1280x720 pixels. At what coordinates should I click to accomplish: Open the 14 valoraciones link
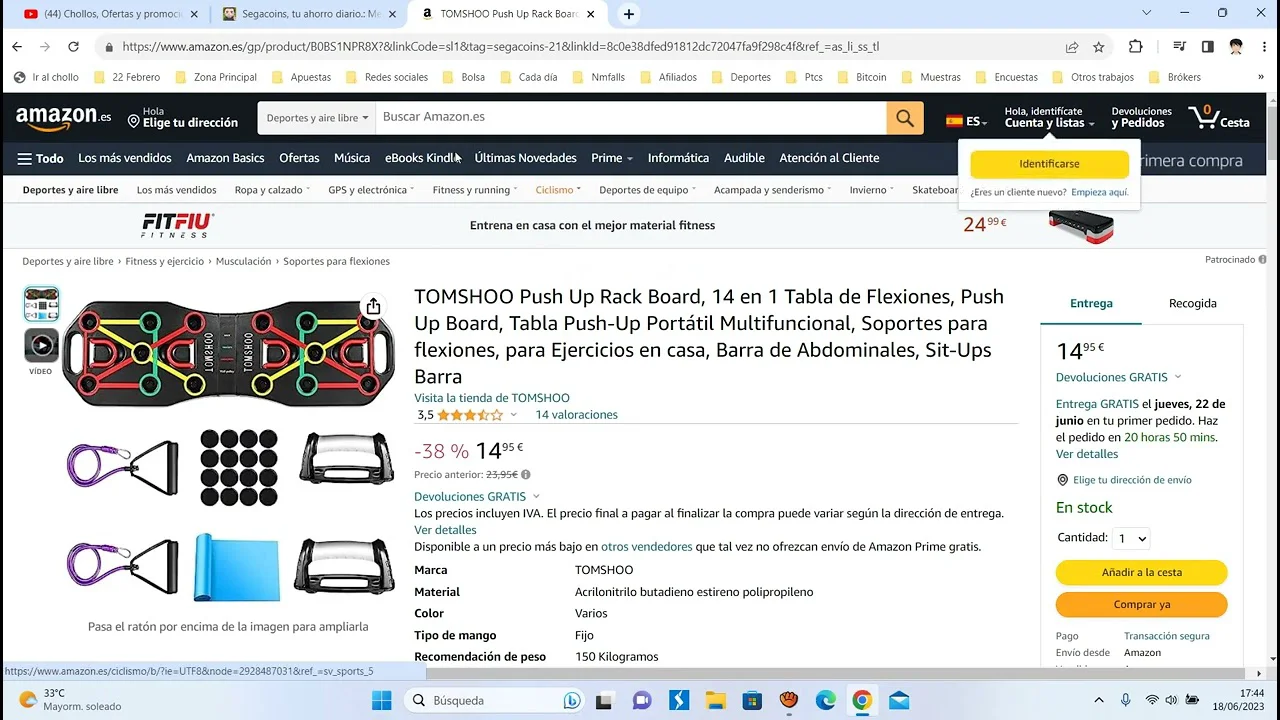point(576,415)
